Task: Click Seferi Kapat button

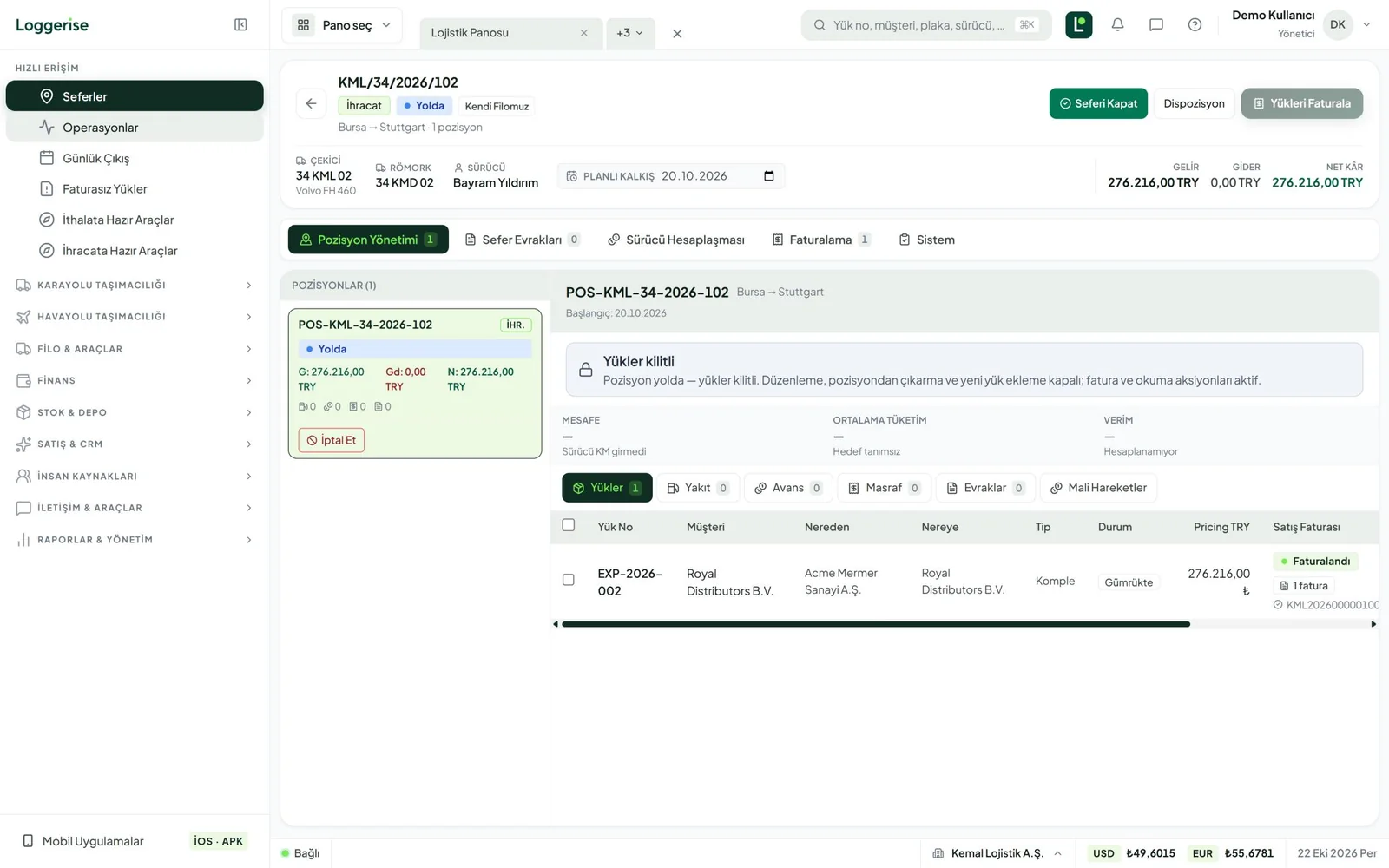Action: [x=1098, y=103]
